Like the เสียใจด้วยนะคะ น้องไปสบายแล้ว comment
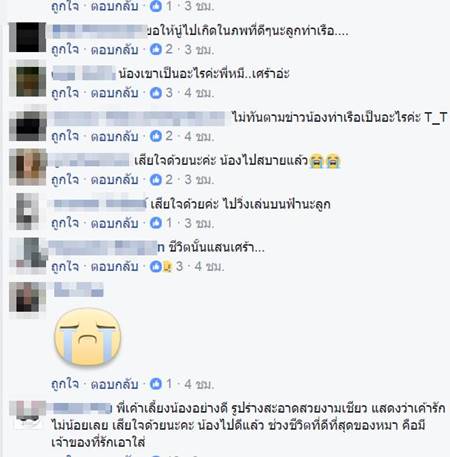Viewport: 450px width, 457px height. click(x=65, y=179)
